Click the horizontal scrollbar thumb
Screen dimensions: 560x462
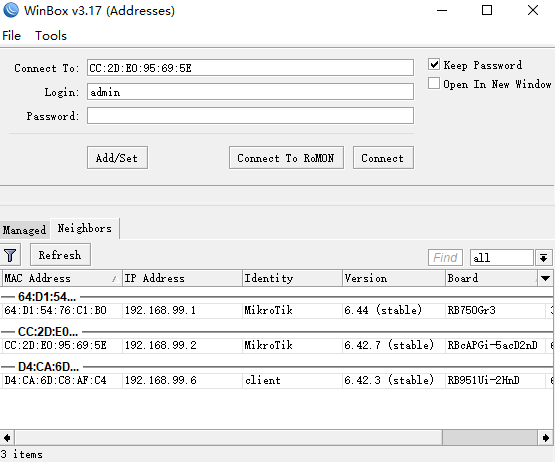(489, 437)
